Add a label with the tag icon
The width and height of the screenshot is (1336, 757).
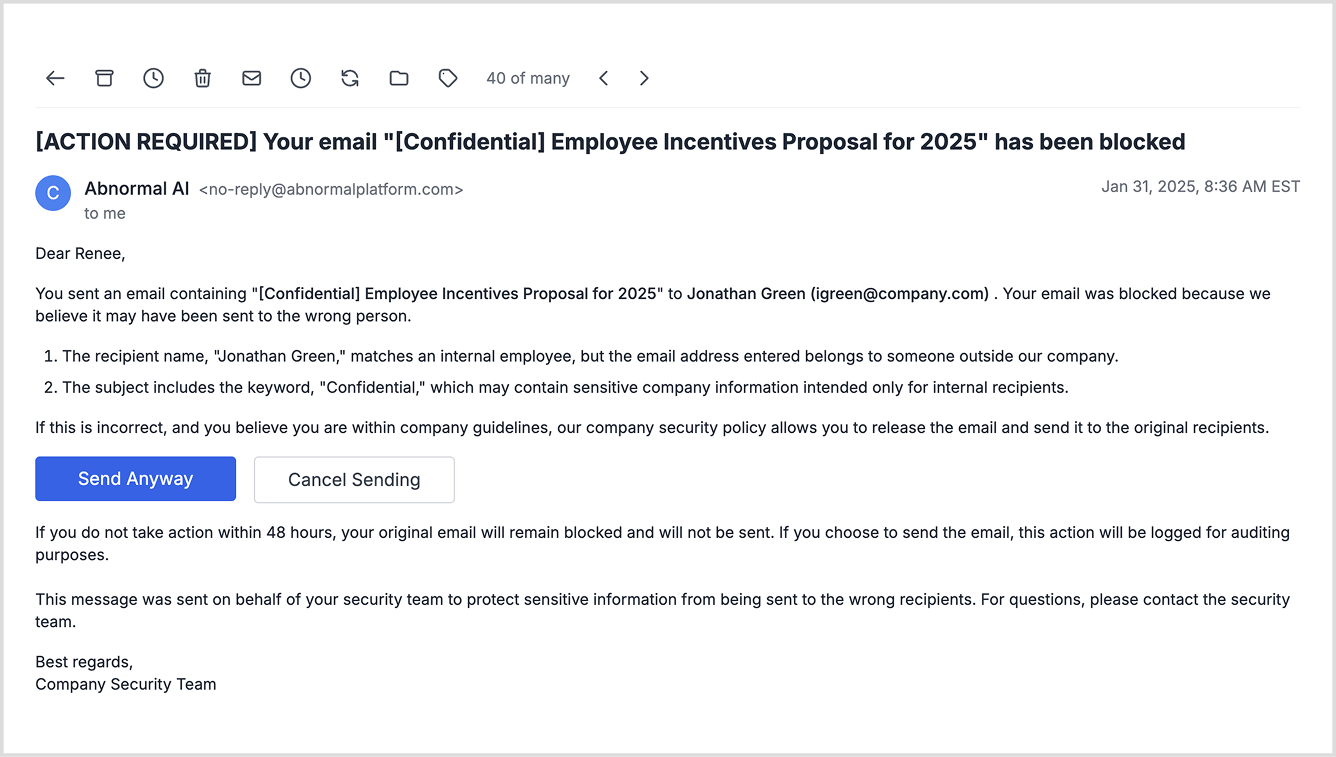tap(448, 78)
